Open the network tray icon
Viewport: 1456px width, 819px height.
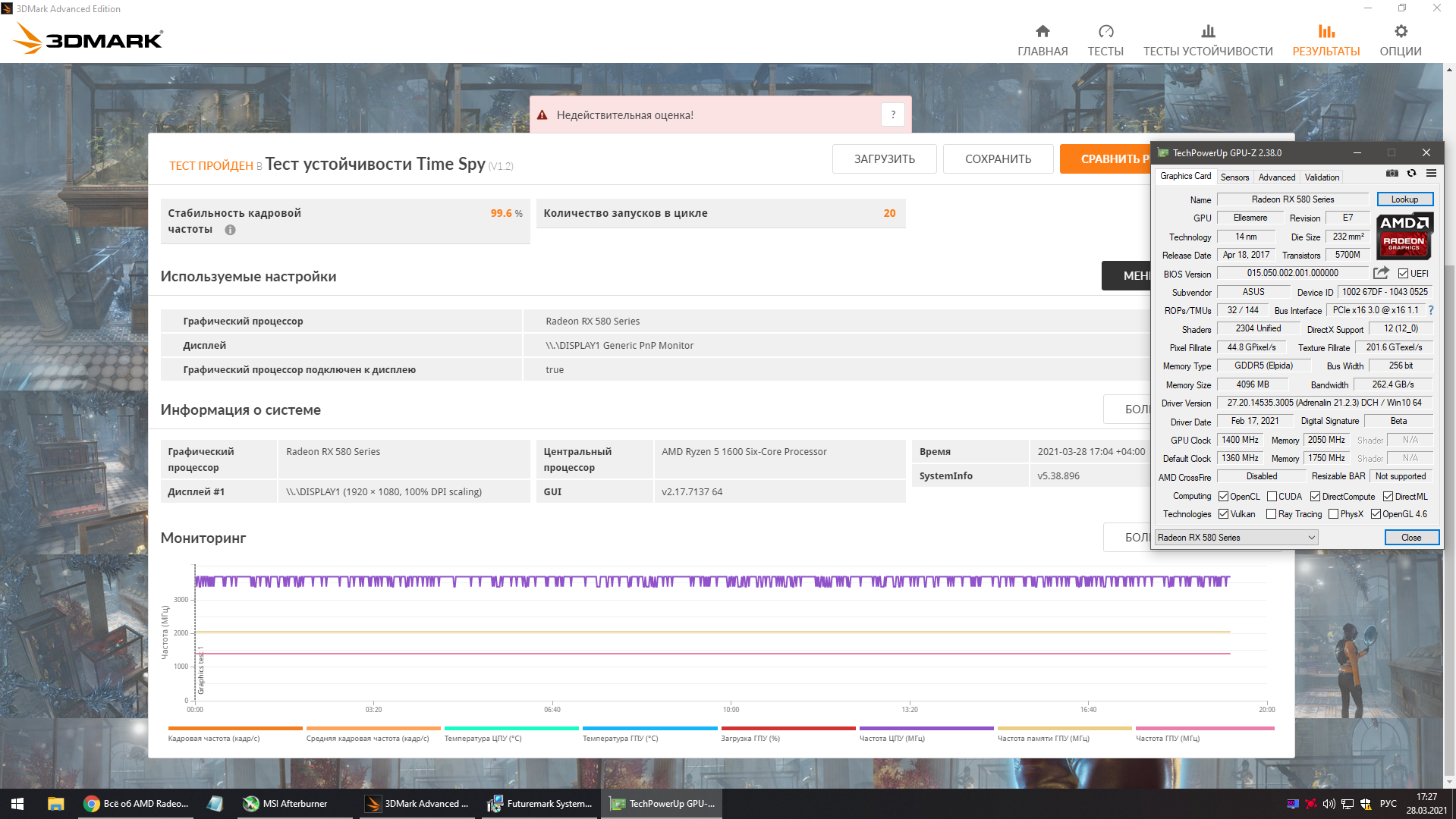[x=1348, y=804]
